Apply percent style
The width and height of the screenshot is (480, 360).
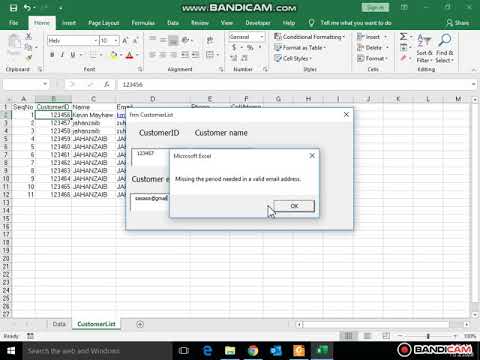(250, 48)
